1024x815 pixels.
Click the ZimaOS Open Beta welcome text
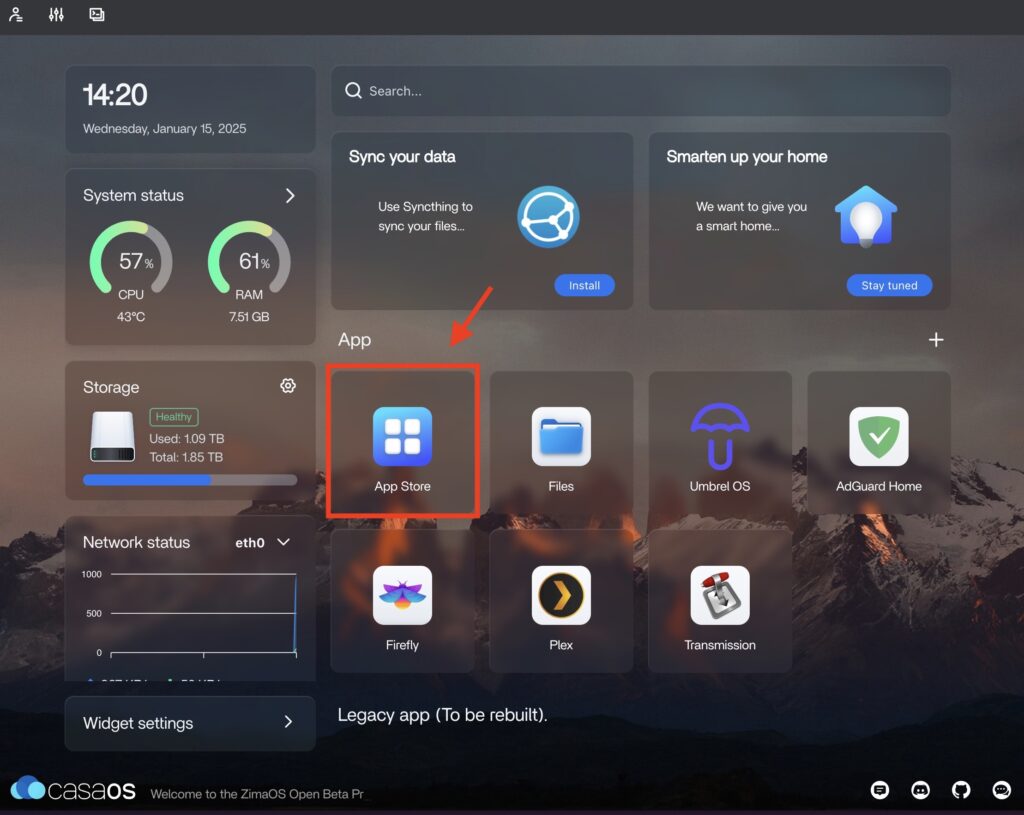[x=257, y=794]
